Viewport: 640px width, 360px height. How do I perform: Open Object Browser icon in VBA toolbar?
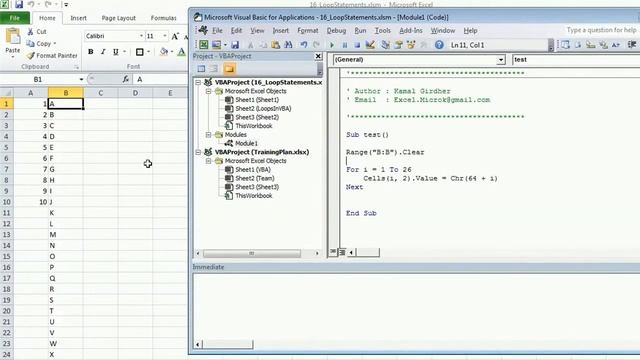click(x=411, y=45)
